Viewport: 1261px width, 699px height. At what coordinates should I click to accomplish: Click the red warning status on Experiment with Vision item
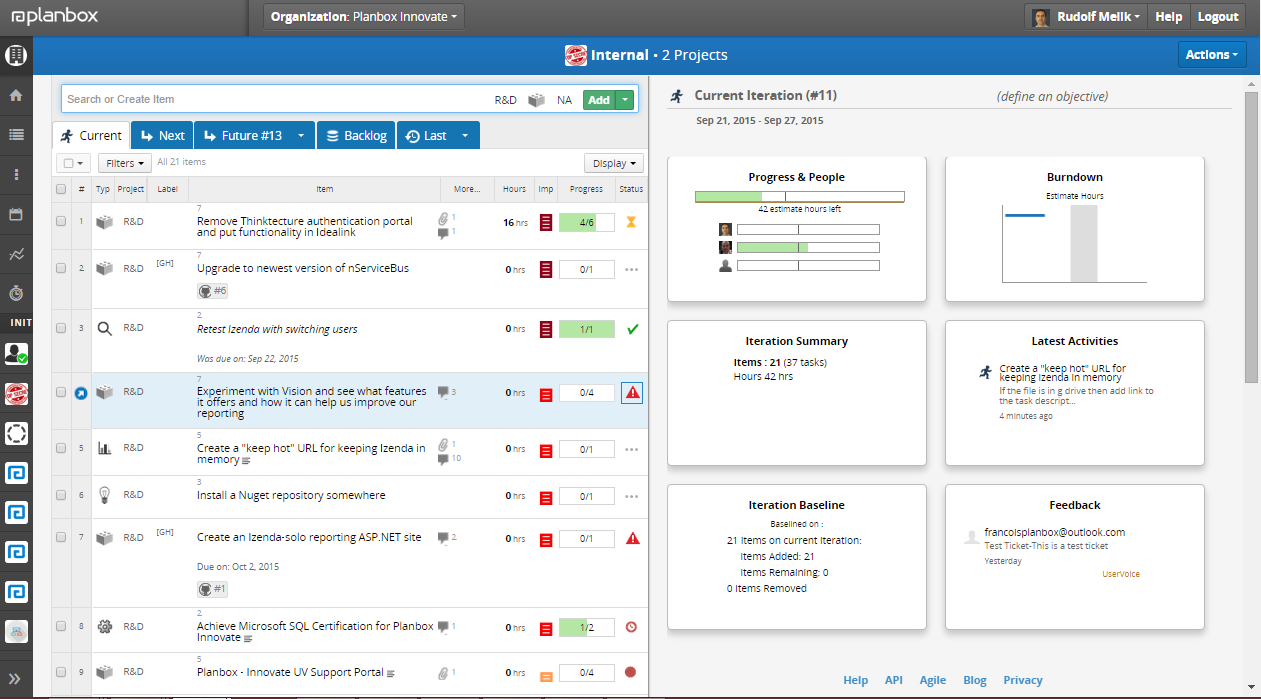point(632,393)
